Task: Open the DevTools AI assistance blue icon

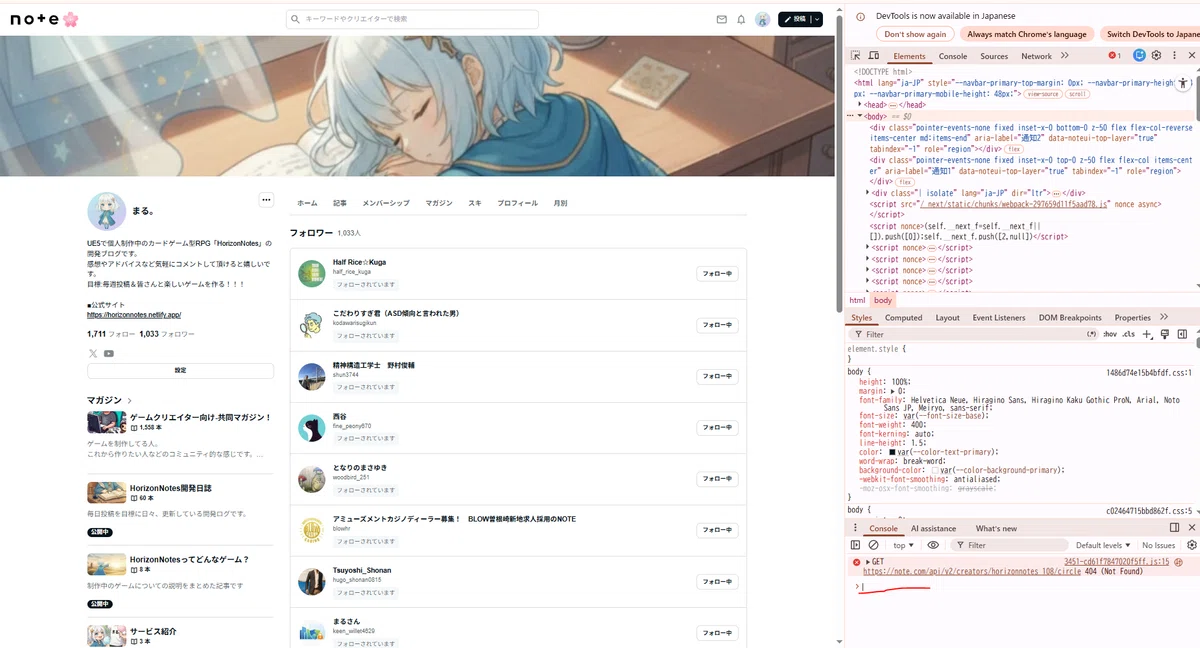Action: (x=1141, y=56)
